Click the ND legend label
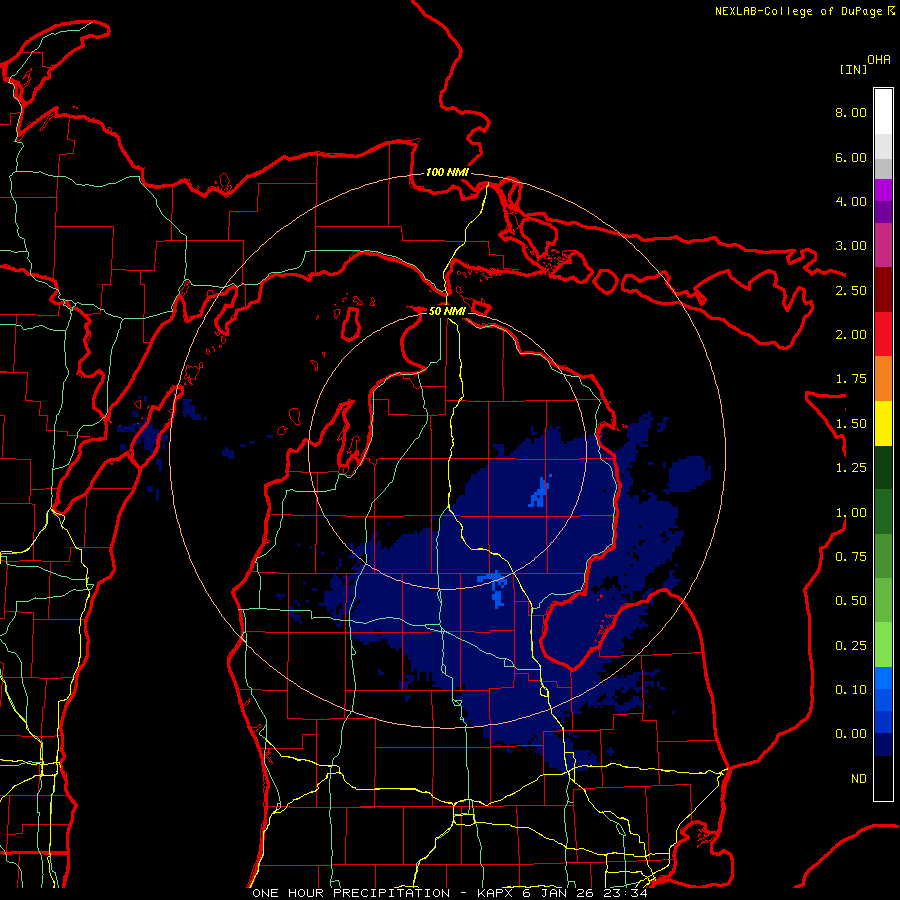900x900 pixels. coord(859,779)
